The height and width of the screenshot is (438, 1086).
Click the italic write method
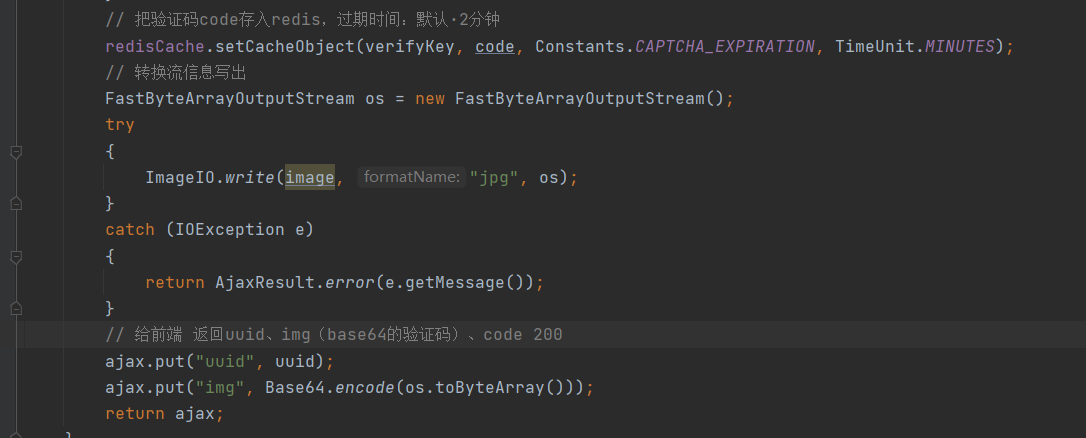point(250,177)
